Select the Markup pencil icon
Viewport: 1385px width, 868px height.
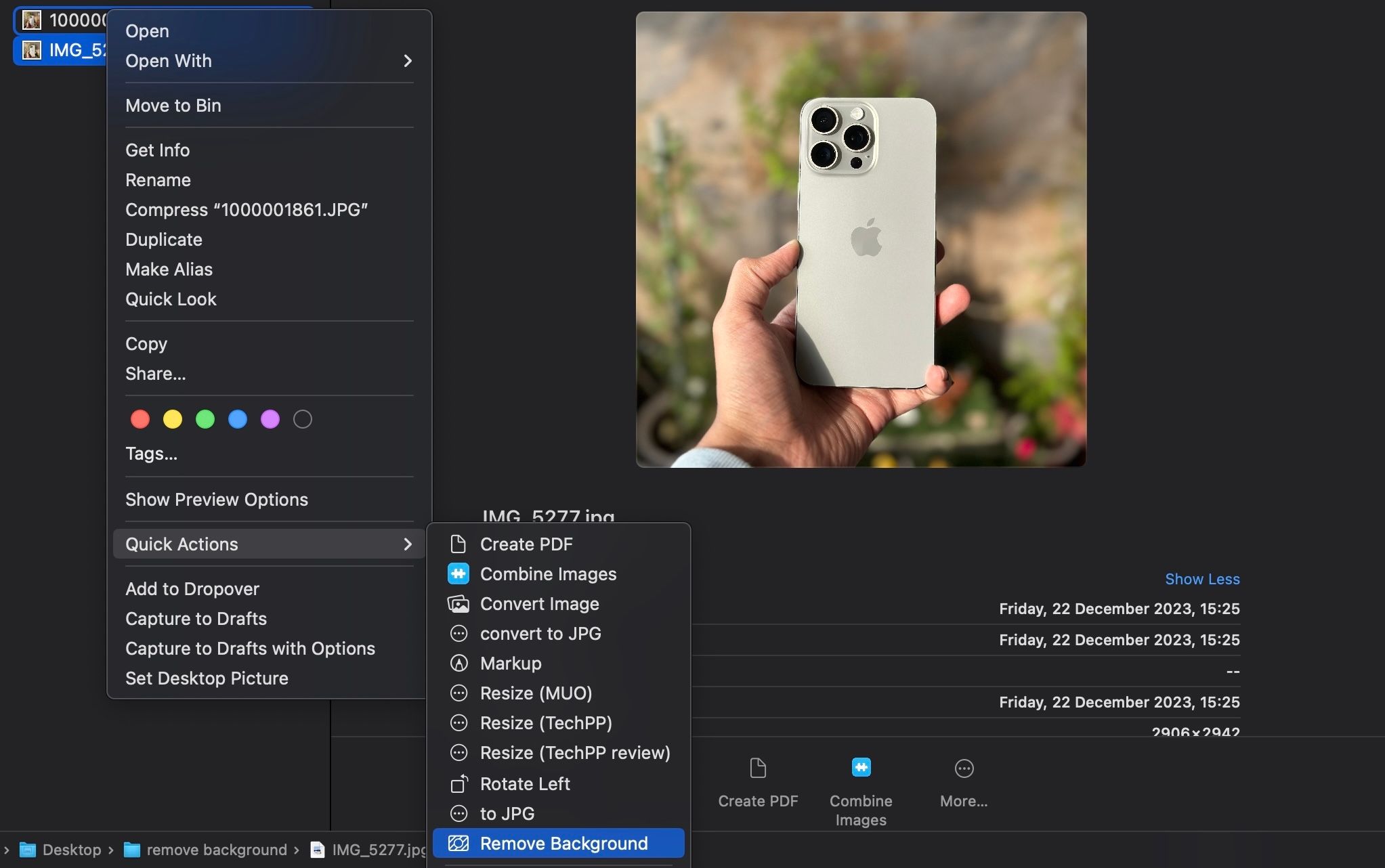pos(459,664)
